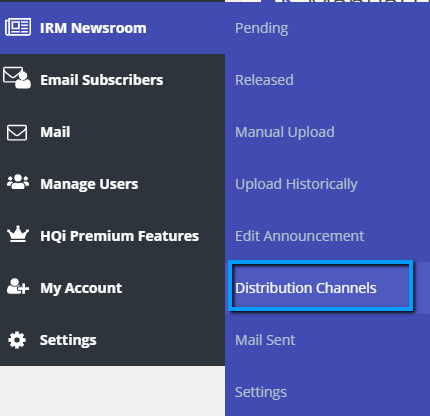The image size is (430, 416).
Task: Open Mail Sent in the submenu
Action: [265, 340]
